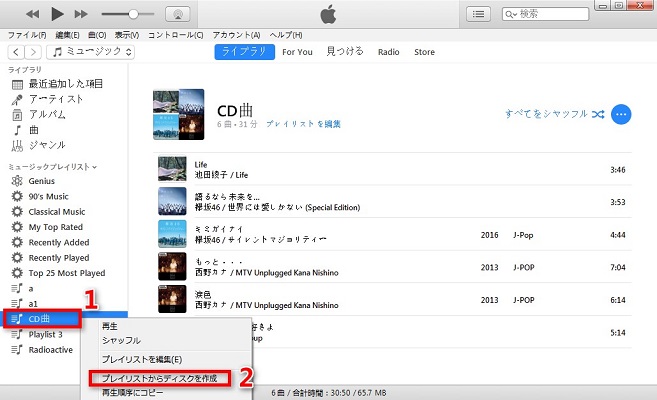Select the ライブラリ tab
Viewport: 657px width, 400px height.
tap(245, 52)
